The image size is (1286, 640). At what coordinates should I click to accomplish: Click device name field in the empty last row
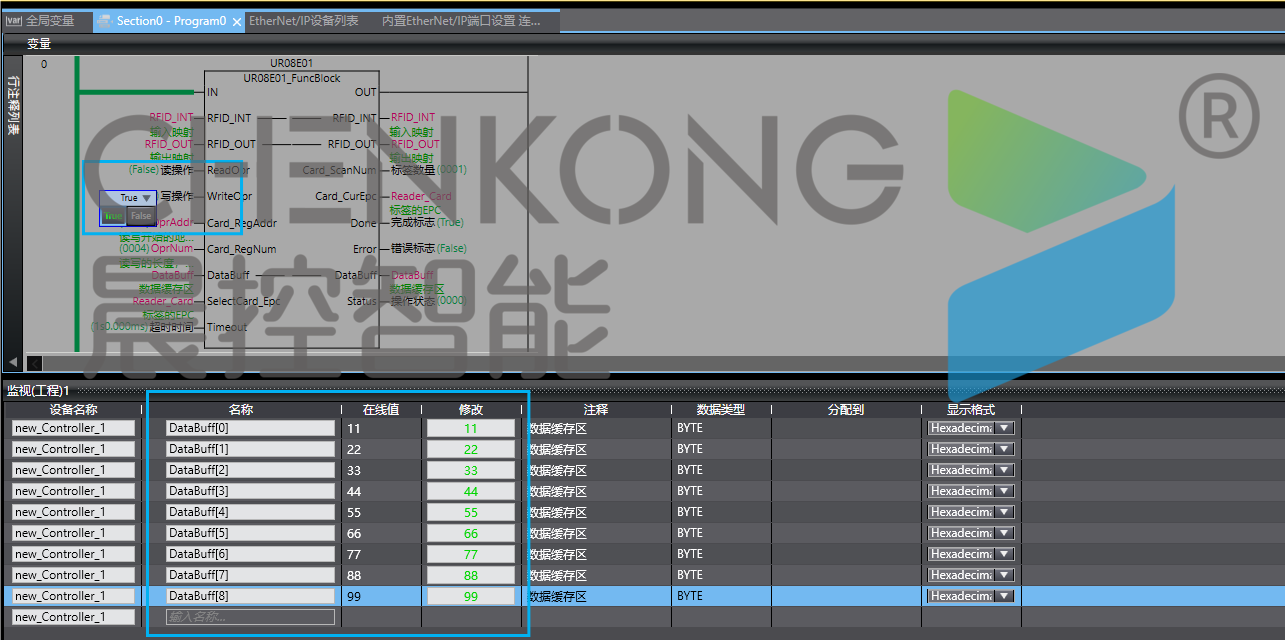pyautogui.click(x=73, y=617)
